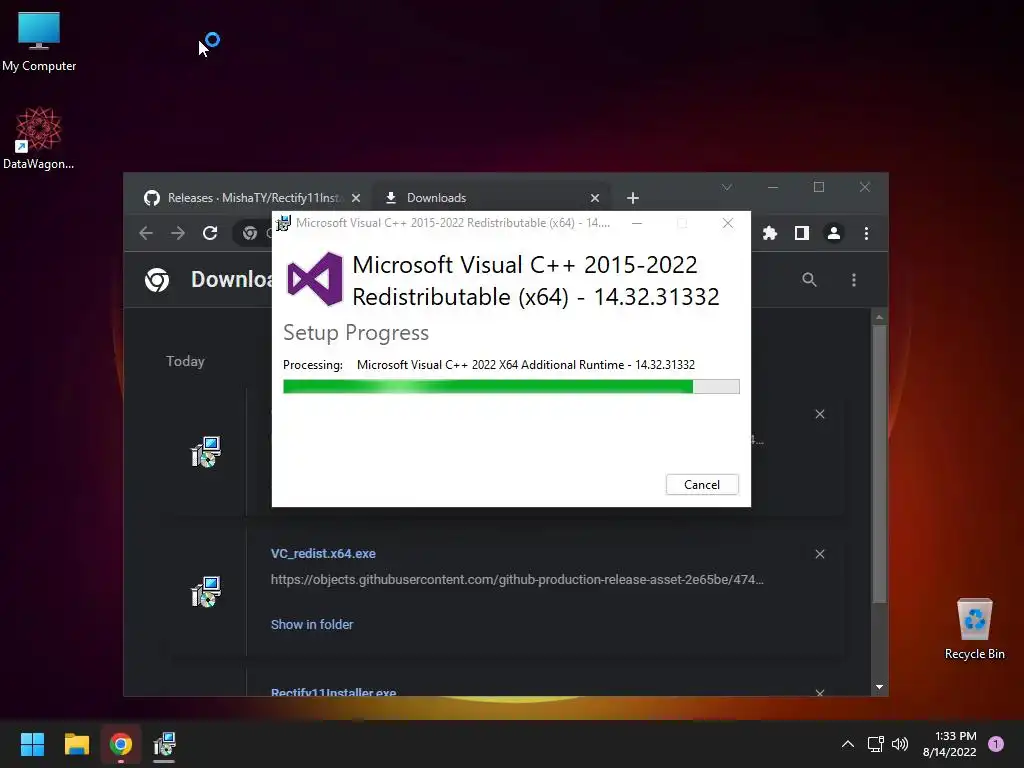This screenshot has height=768, width=1024.
Task: Open the Downloads page more actions menu
Action: click(854, 280)
